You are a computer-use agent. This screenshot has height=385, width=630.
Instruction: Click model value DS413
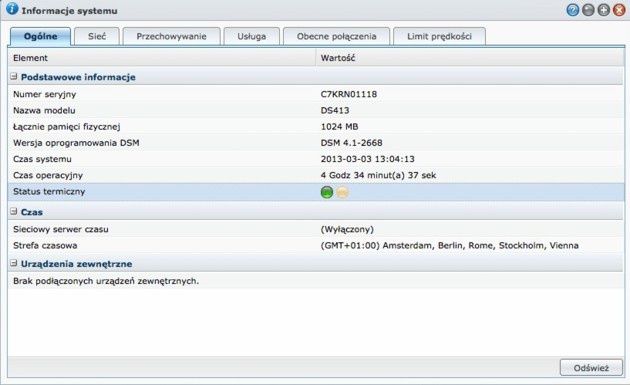coord(335,111)
